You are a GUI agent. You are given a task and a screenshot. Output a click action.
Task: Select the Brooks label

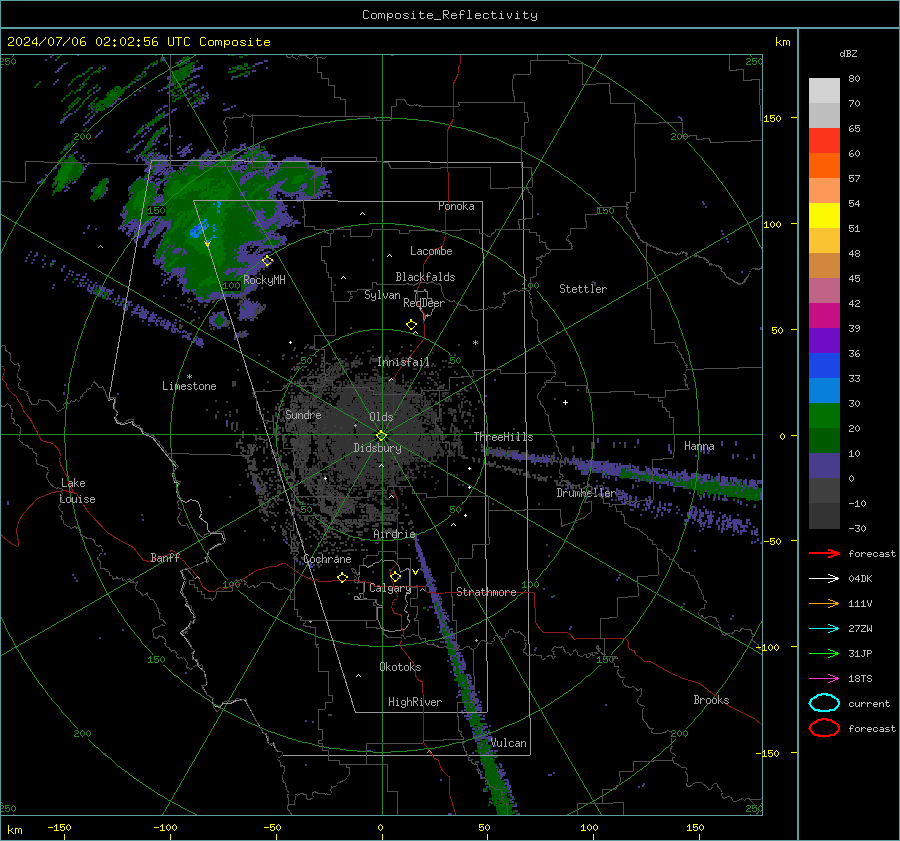click(711, 700)
